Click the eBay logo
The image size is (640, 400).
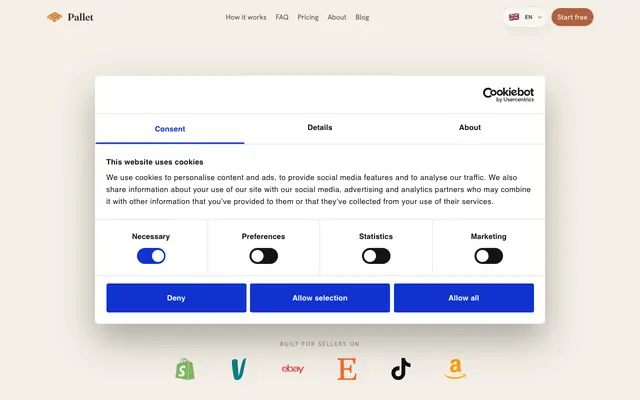pyautogui.click(x=293, y=369)
